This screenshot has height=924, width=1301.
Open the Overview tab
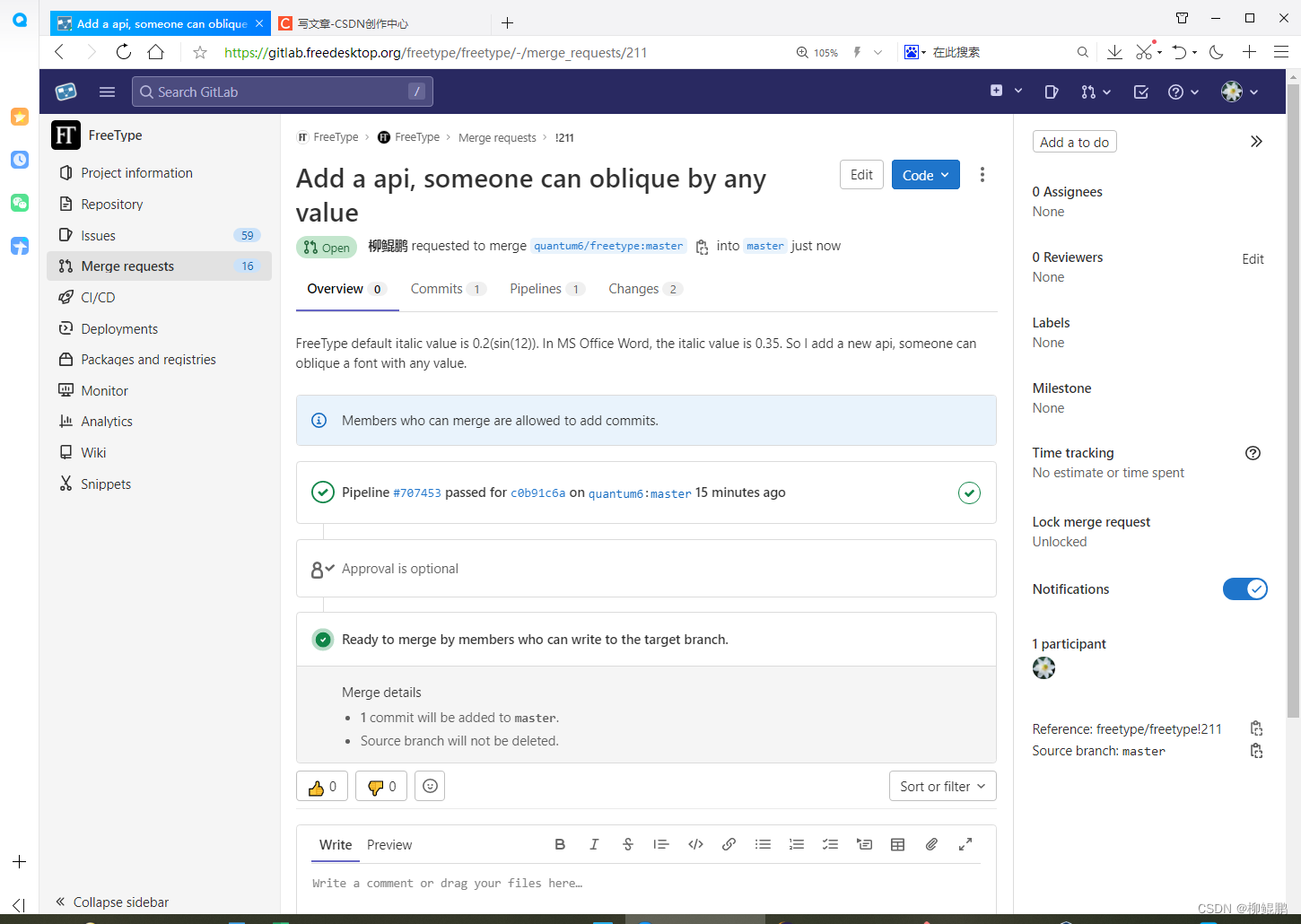tap(346, 289)
